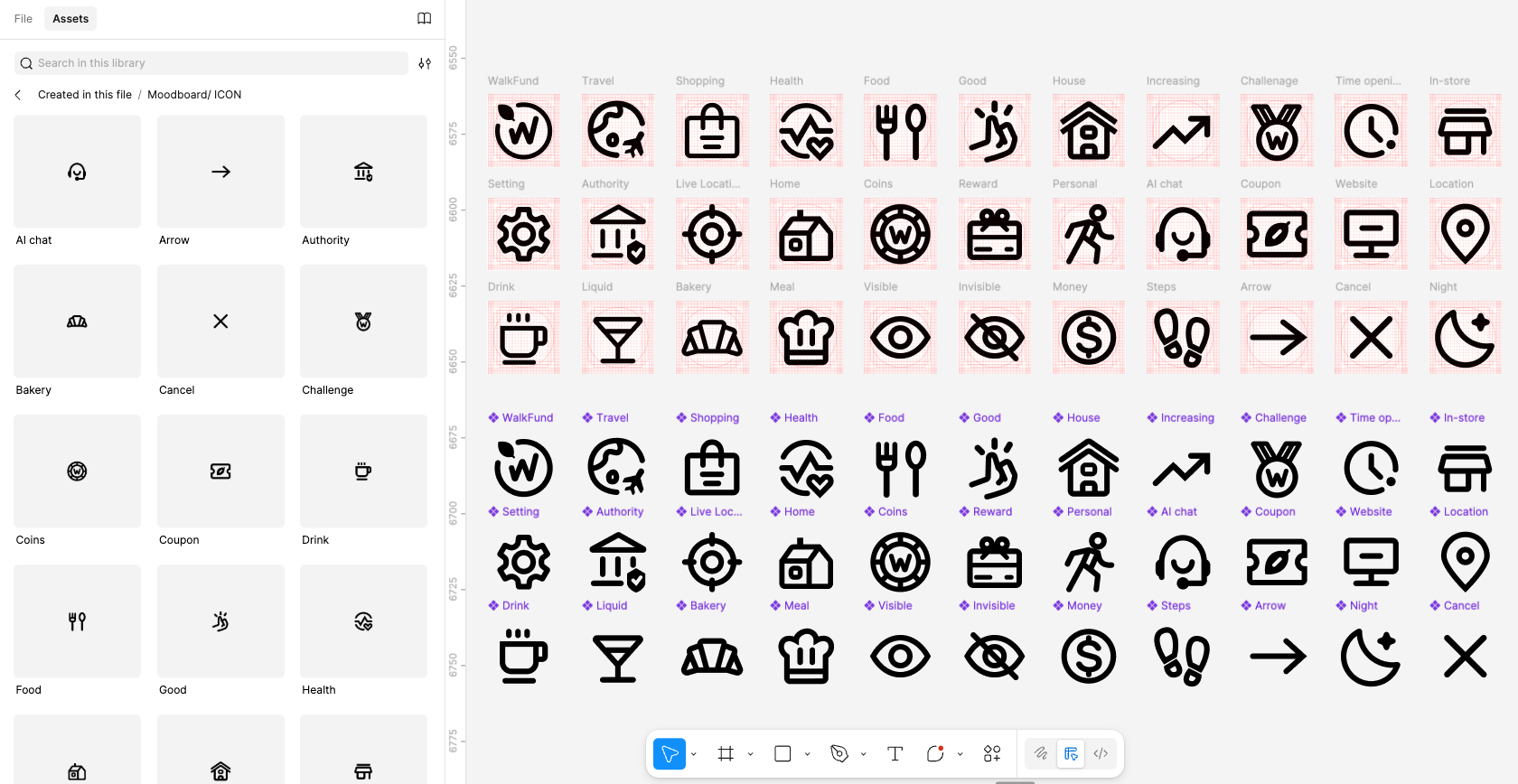Screen dimensions: 1518x784
Task: Click the Steps footprint component icon
Action: pos(1183,656)
